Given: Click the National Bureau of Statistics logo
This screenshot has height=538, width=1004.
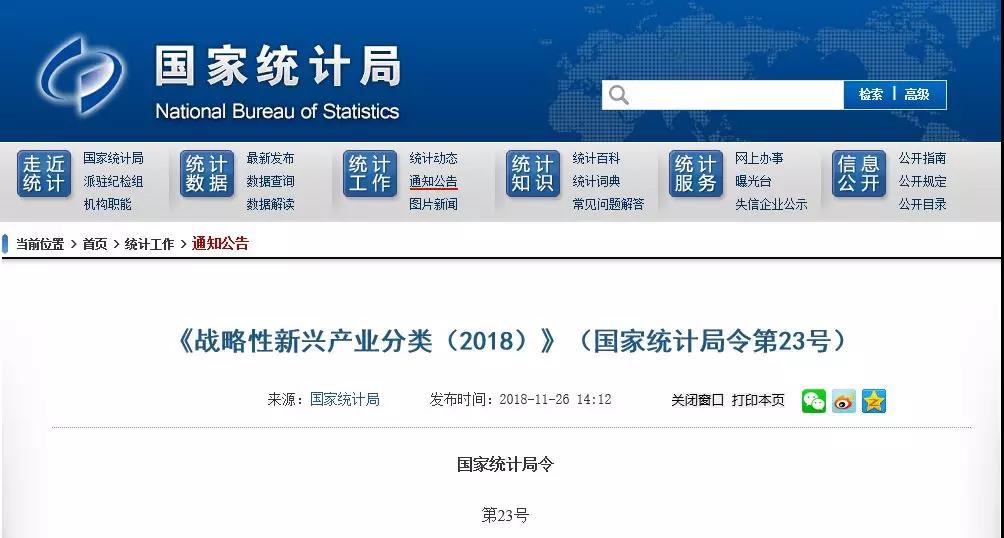Looking at the screenshot, I should coord(81,76).
